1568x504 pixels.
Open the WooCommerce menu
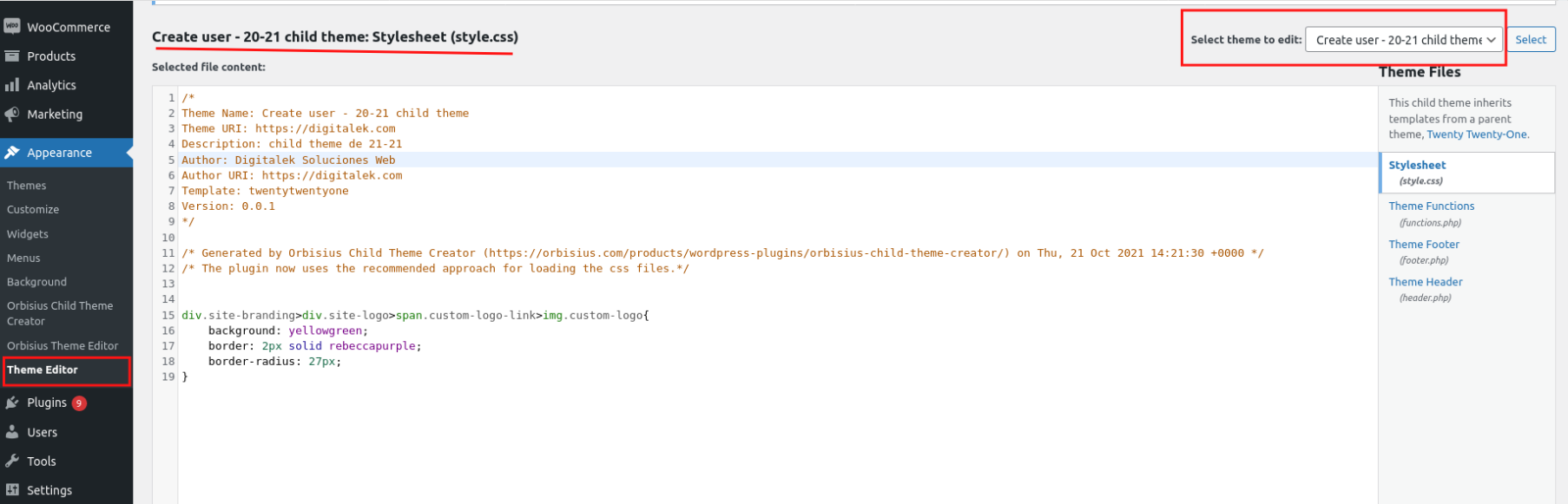coord(69,27)
